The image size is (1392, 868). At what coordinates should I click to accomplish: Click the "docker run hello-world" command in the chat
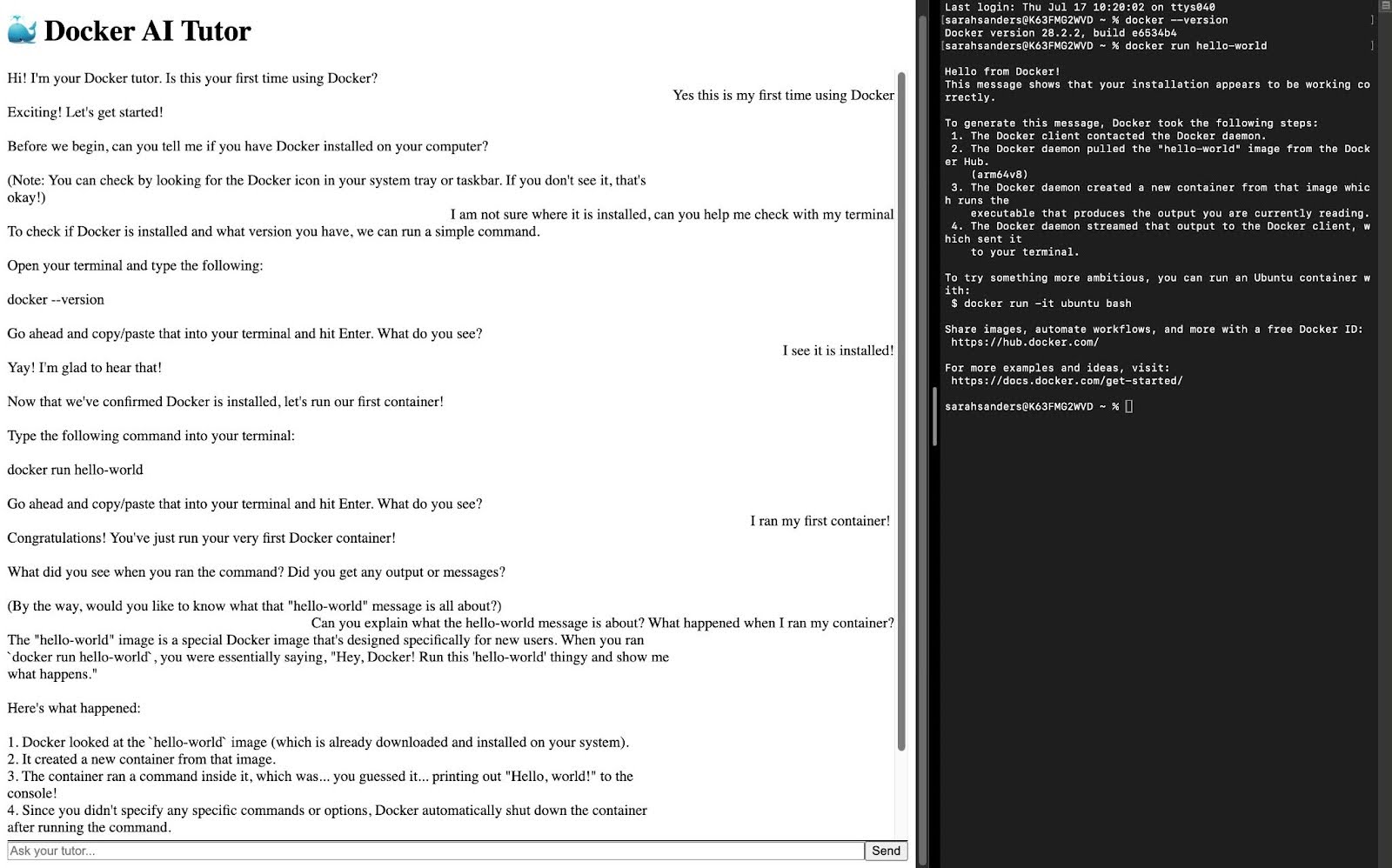75,470
